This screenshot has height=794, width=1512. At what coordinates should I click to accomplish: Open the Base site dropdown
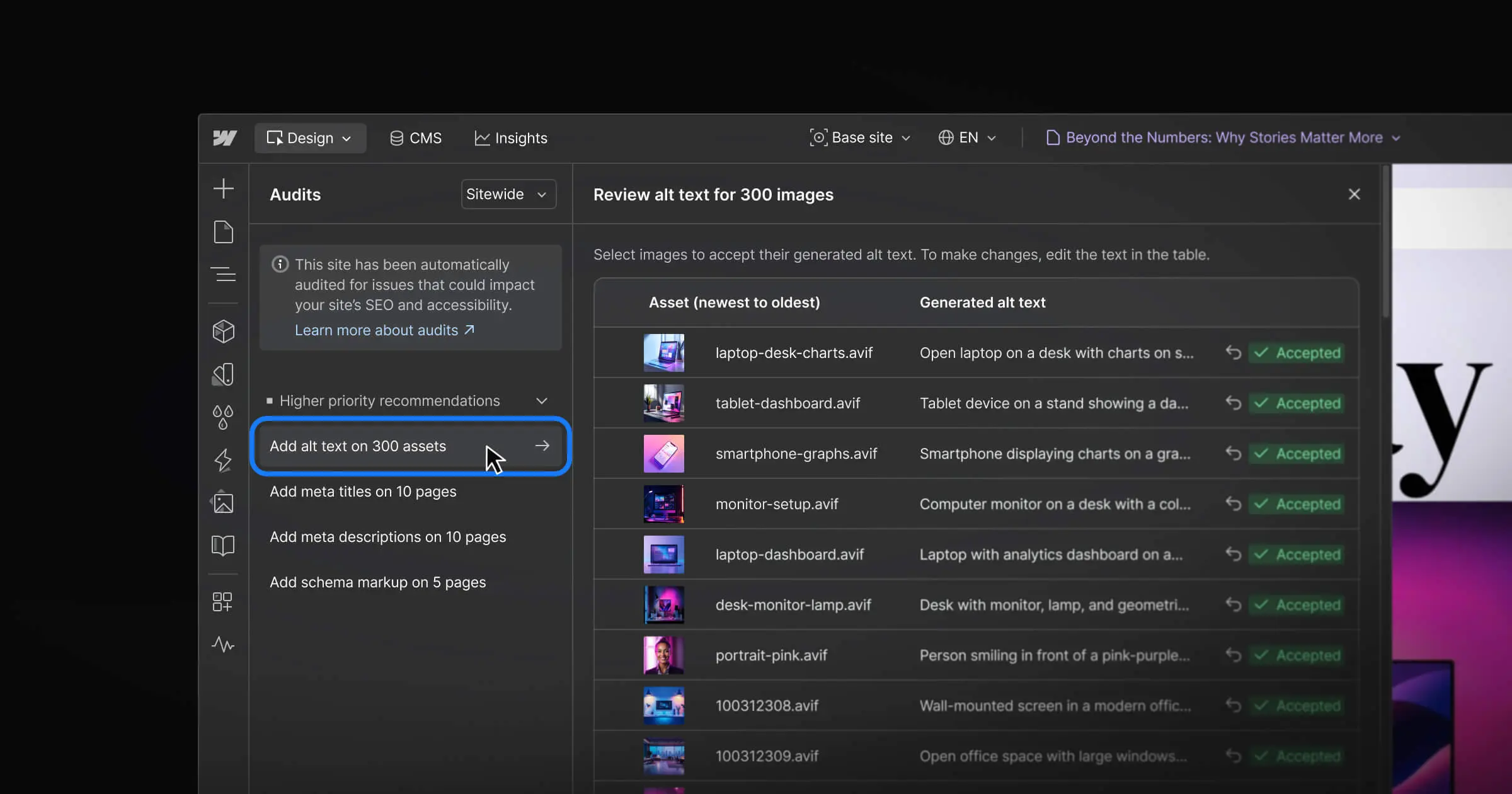pos(860,137)
